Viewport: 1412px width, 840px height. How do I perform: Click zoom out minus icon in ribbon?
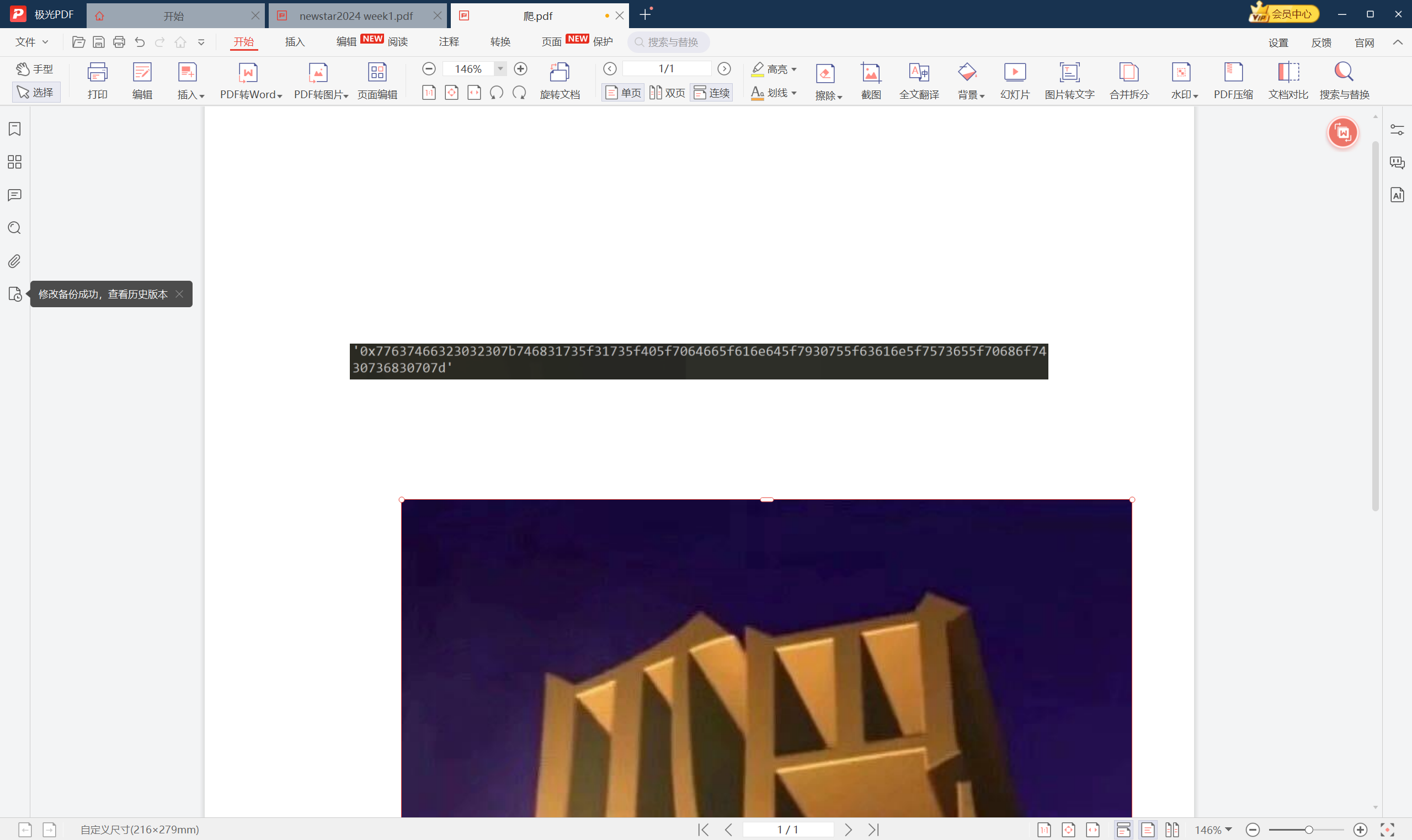(429, 68)
